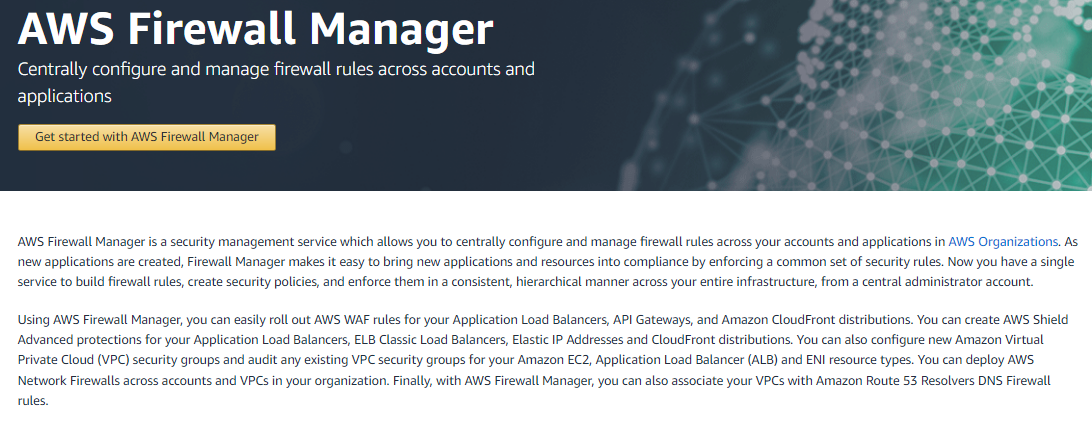Click the paragraph starting 'AWS Firewall Manager is'
This screenshot has width=1092, height=433.
point(540,261)
